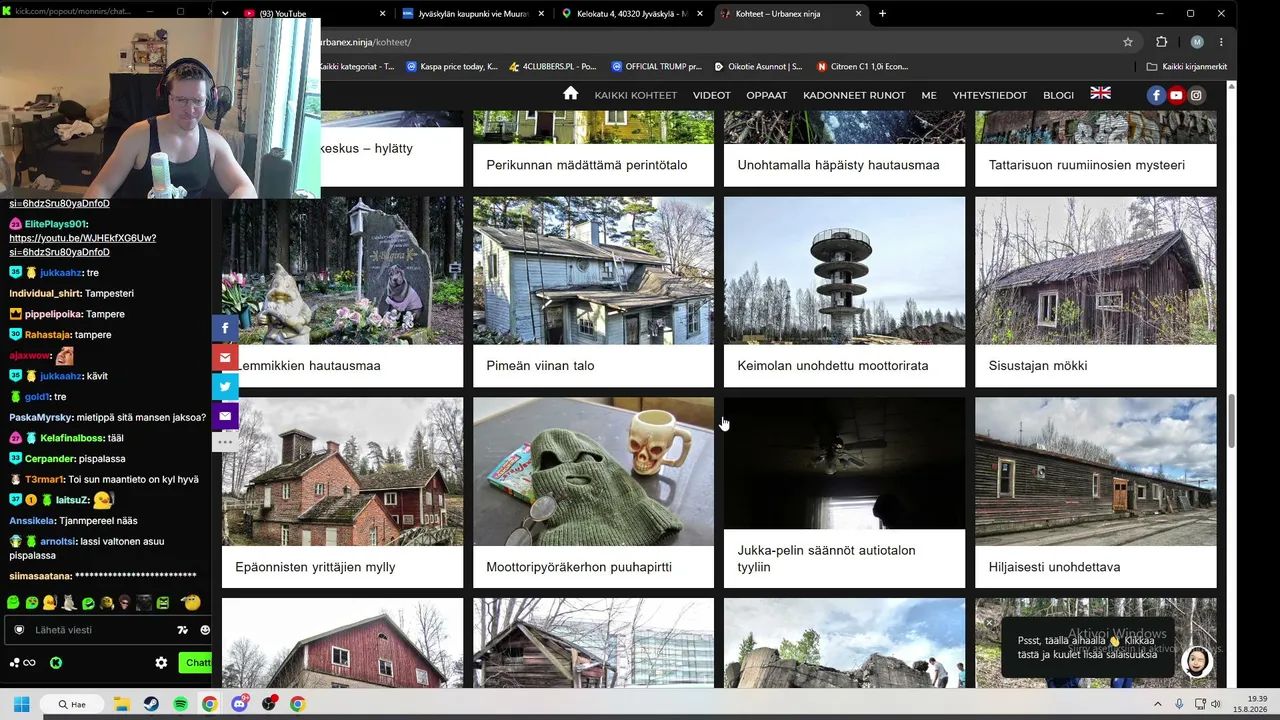Open Sisustajan mökki link
1280x720 pixels.
pos(1038,366)
